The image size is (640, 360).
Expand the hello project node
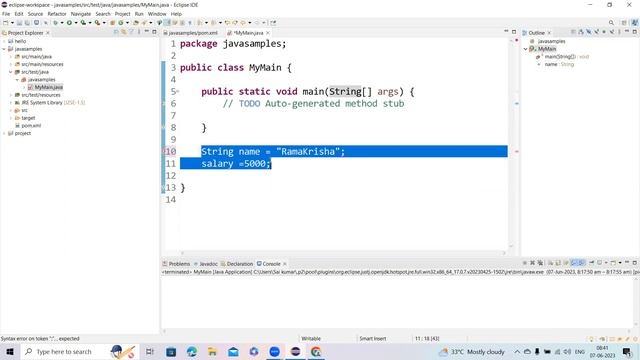(x=4, y=41)
